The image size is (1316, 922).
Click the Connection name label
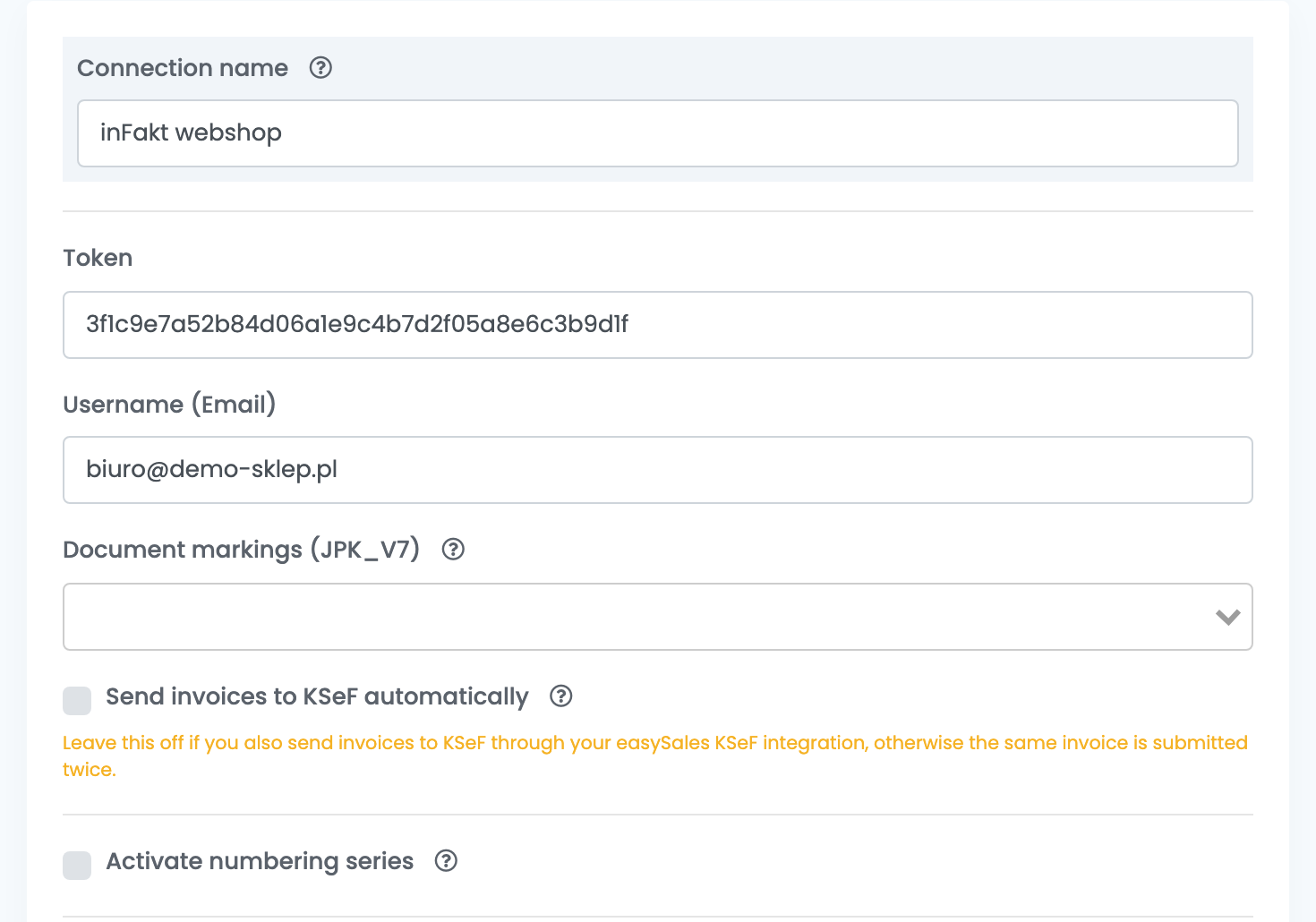183,68
